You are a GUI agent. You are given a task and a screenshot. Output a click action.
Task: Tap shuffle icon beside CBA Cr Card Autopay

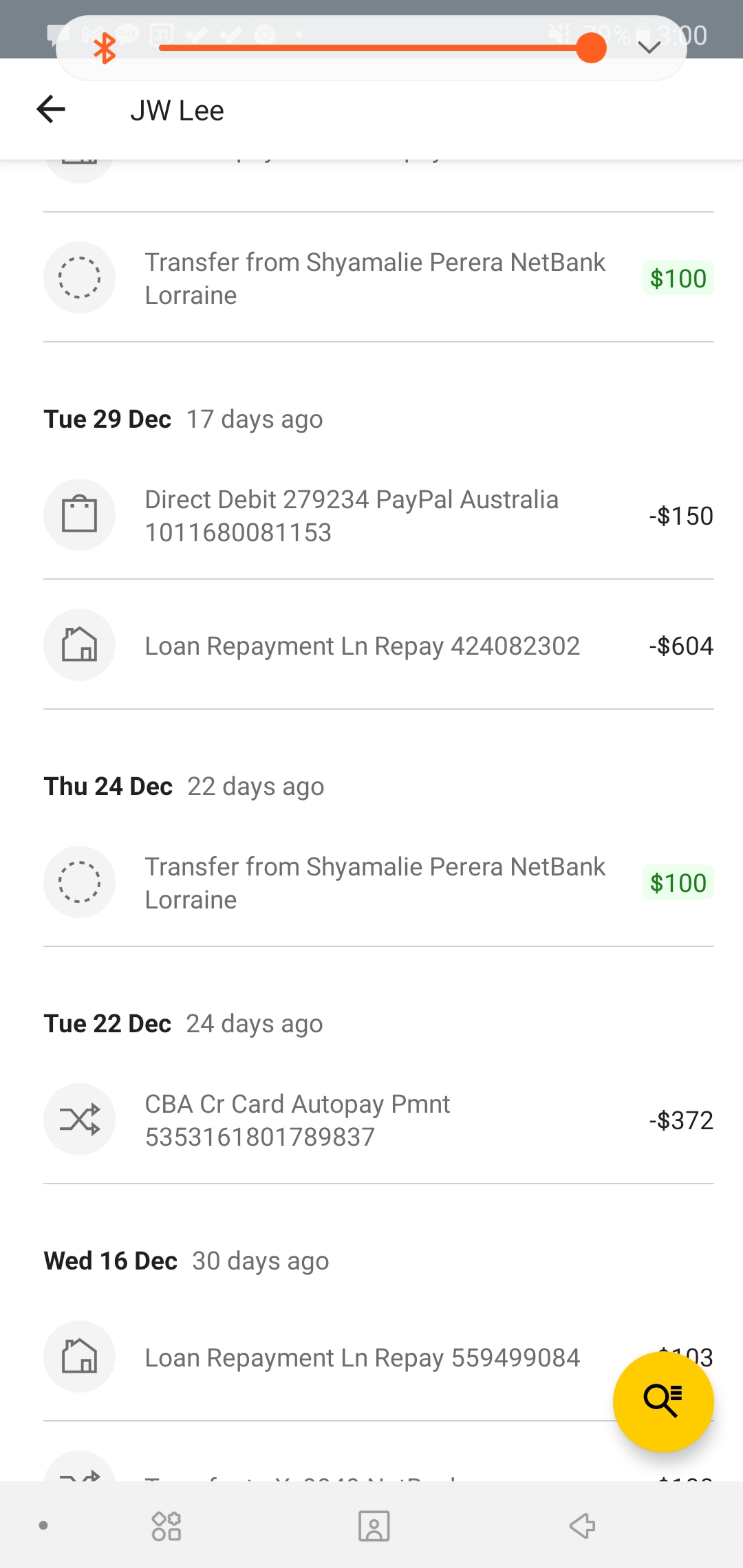[79, 1119]
